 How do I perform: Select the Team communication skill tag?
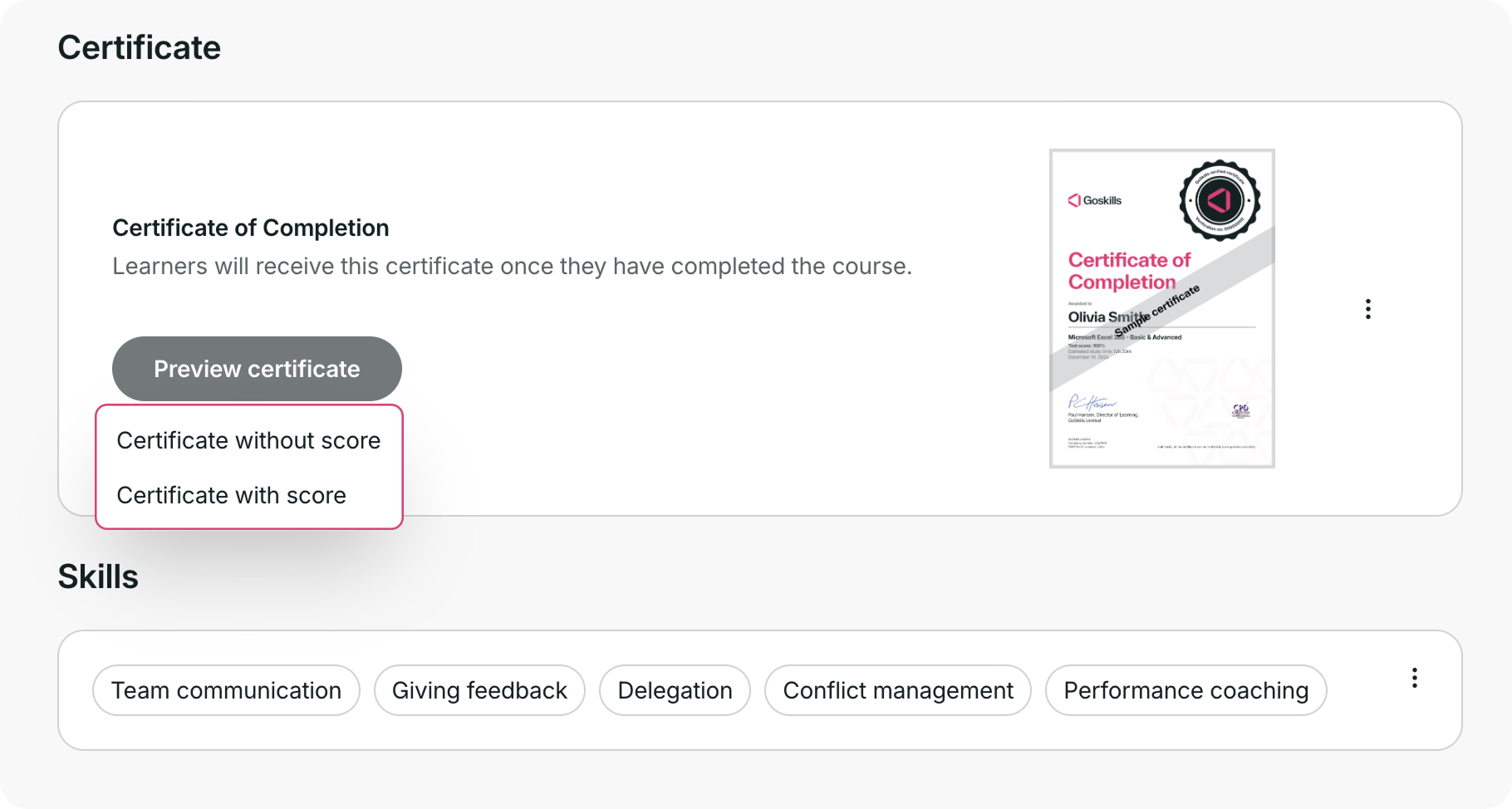[226, 690]
